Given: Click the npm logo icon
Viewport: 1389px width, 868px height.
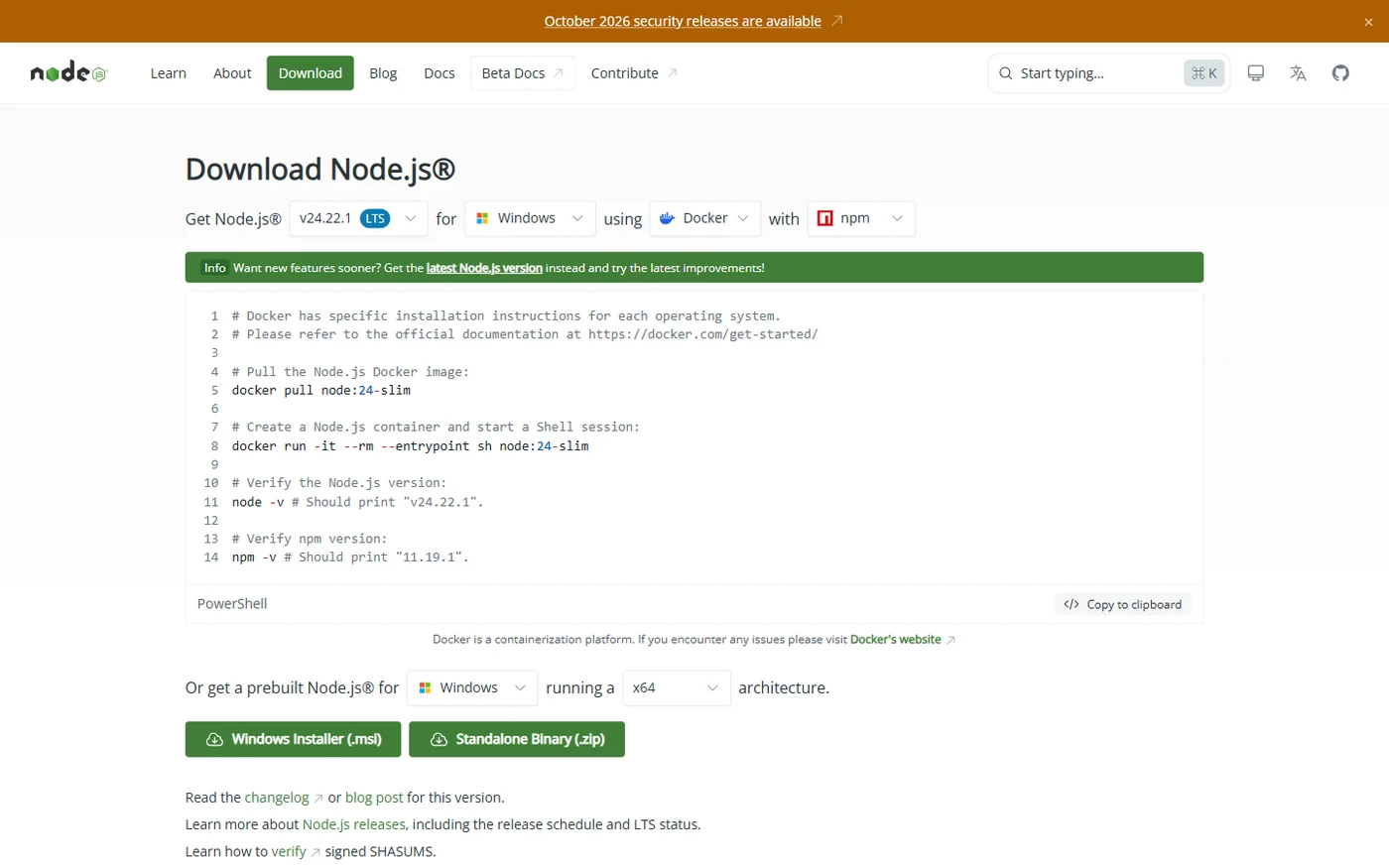Looking at the screenshot, I should (x=824, y=218).
